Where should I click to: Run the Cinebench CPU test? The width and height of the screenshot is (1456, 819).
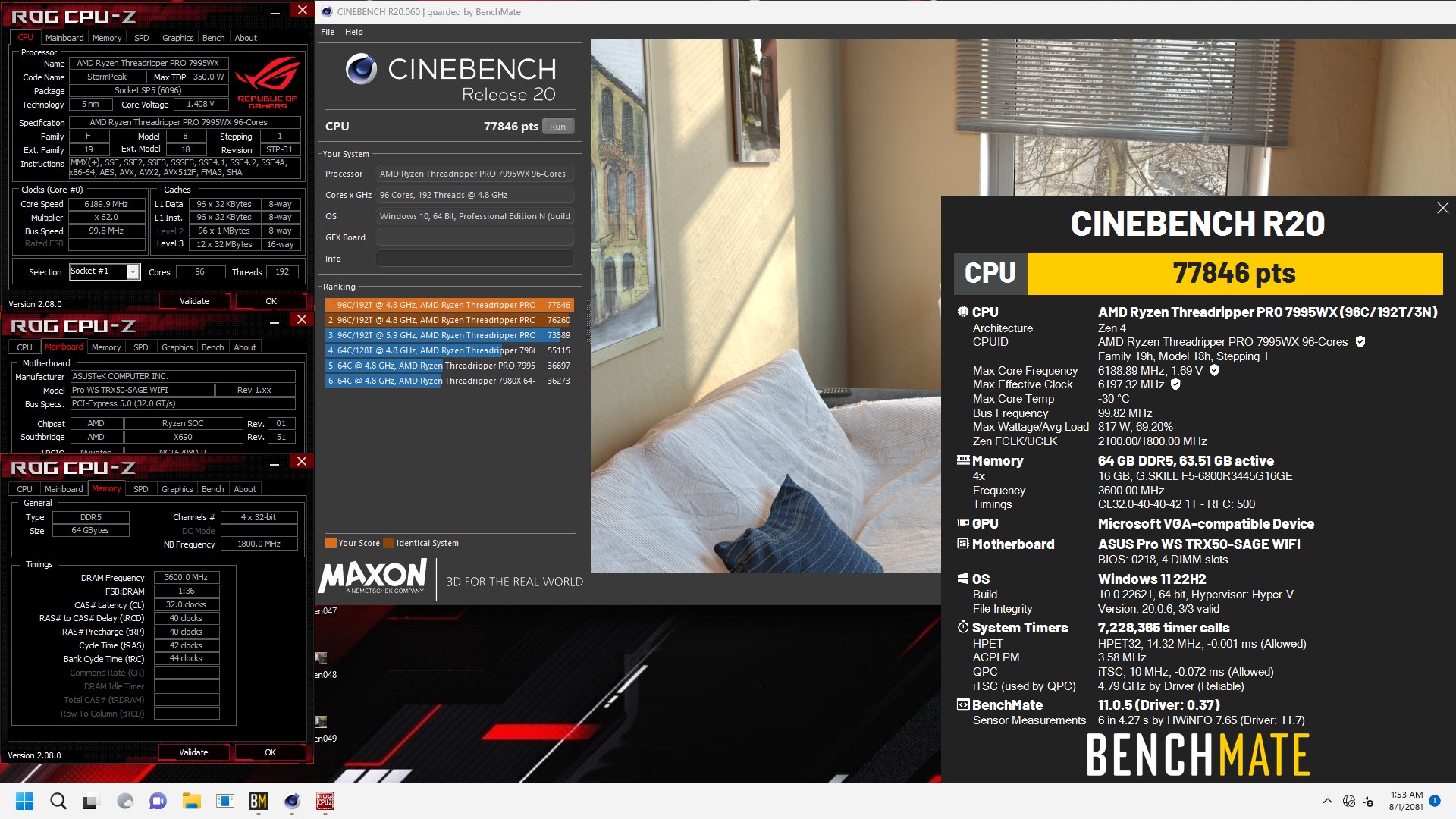pyautogui.click(x=558, y=127)
